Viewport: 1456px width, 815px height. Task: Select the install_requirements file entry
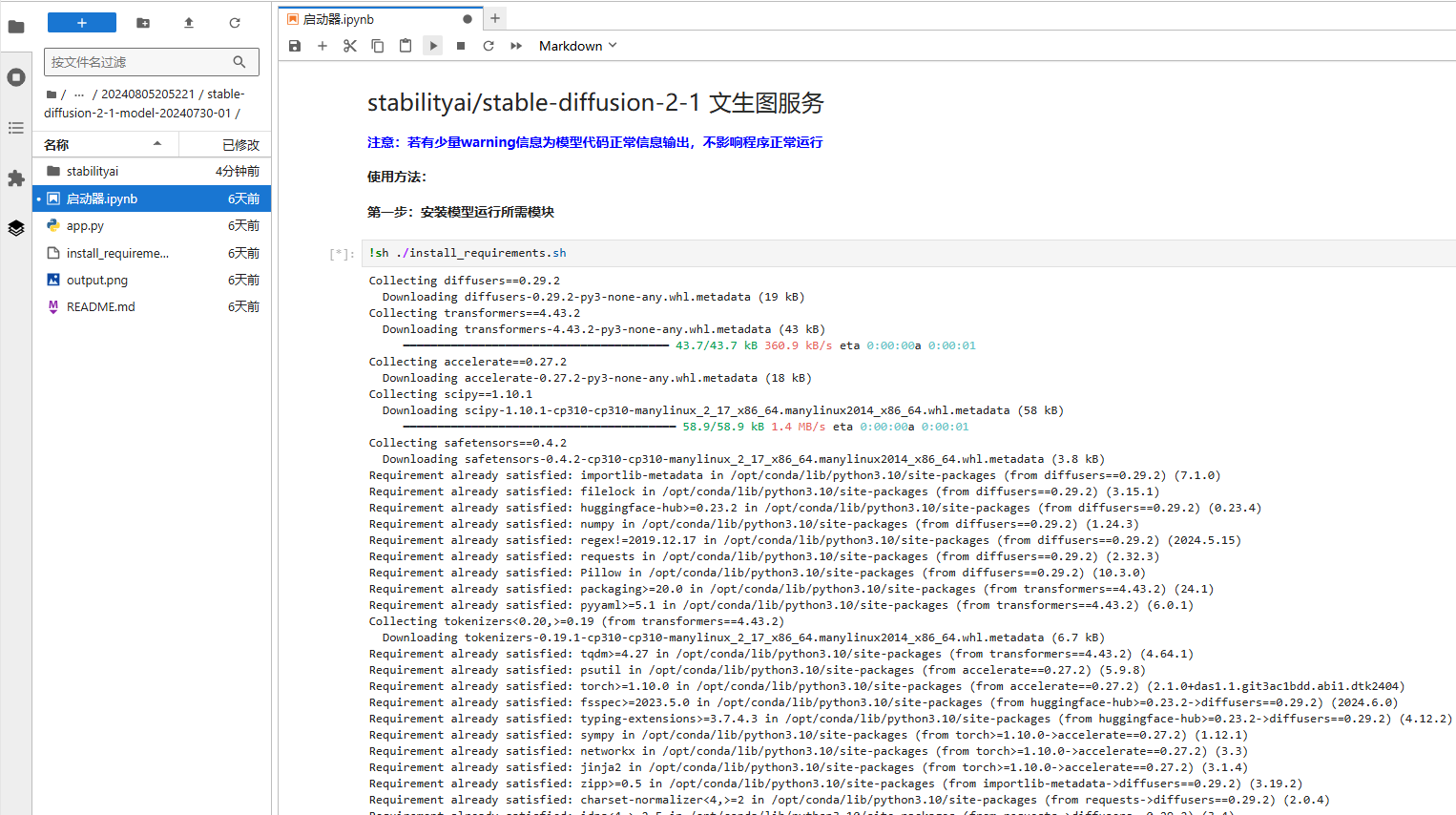tap(153, 253)
